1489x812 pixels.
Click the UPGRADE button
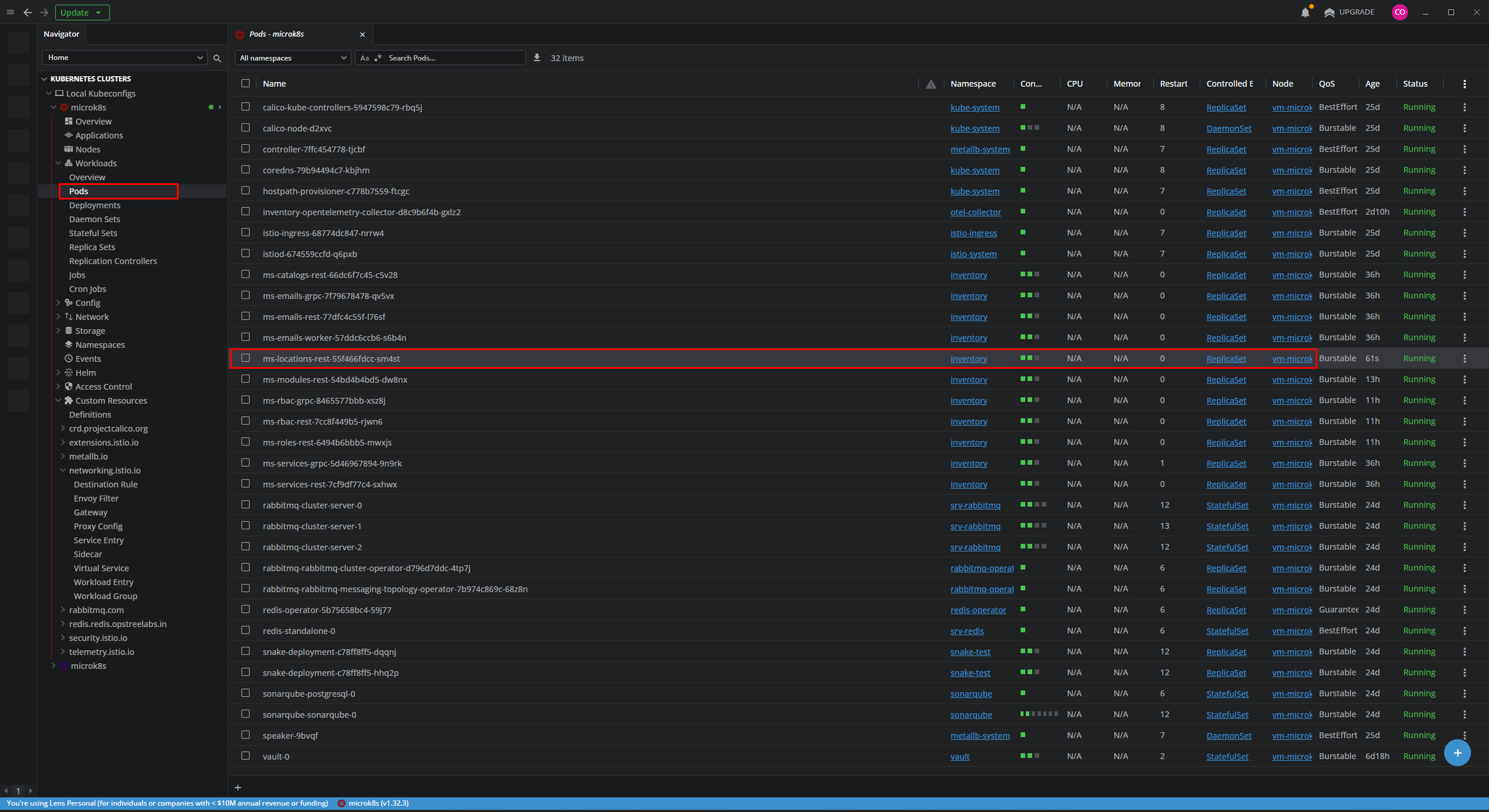click(1349, 12)
